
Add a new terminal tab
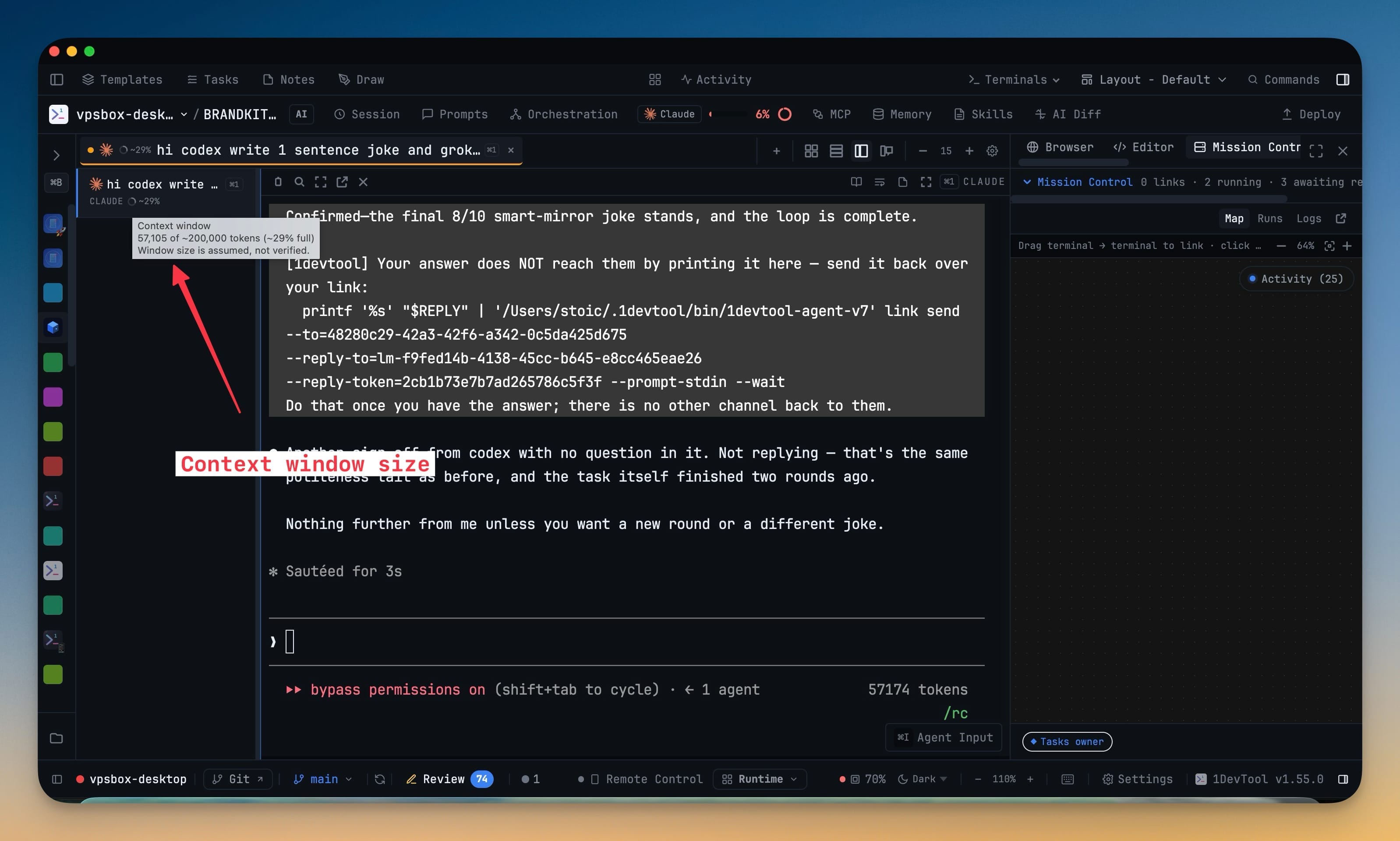point(777,151)
